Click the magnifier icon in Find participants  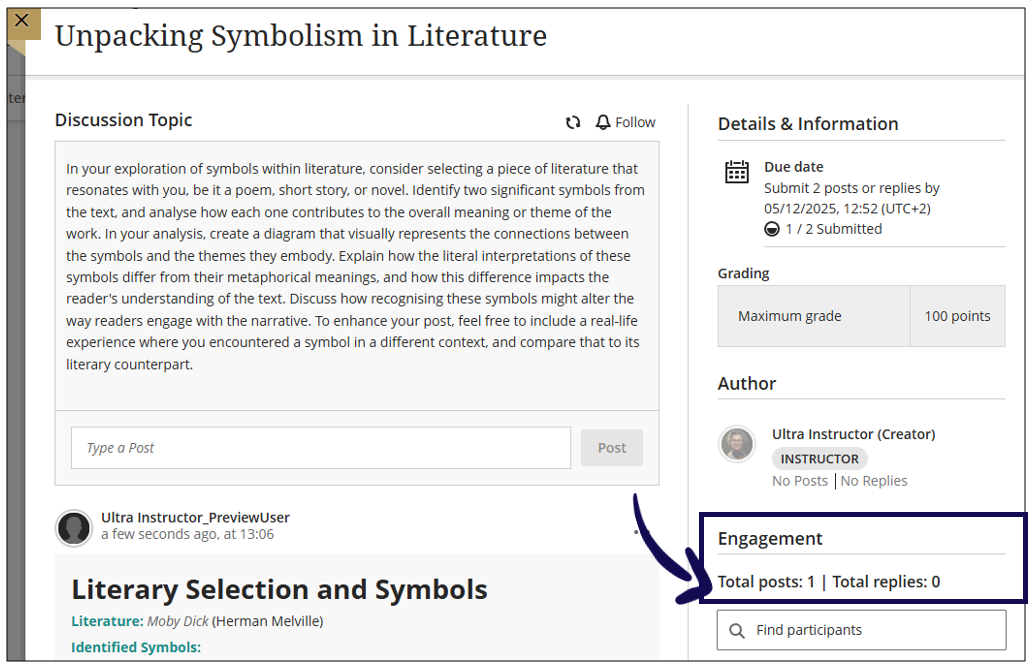tap(737, 631)
